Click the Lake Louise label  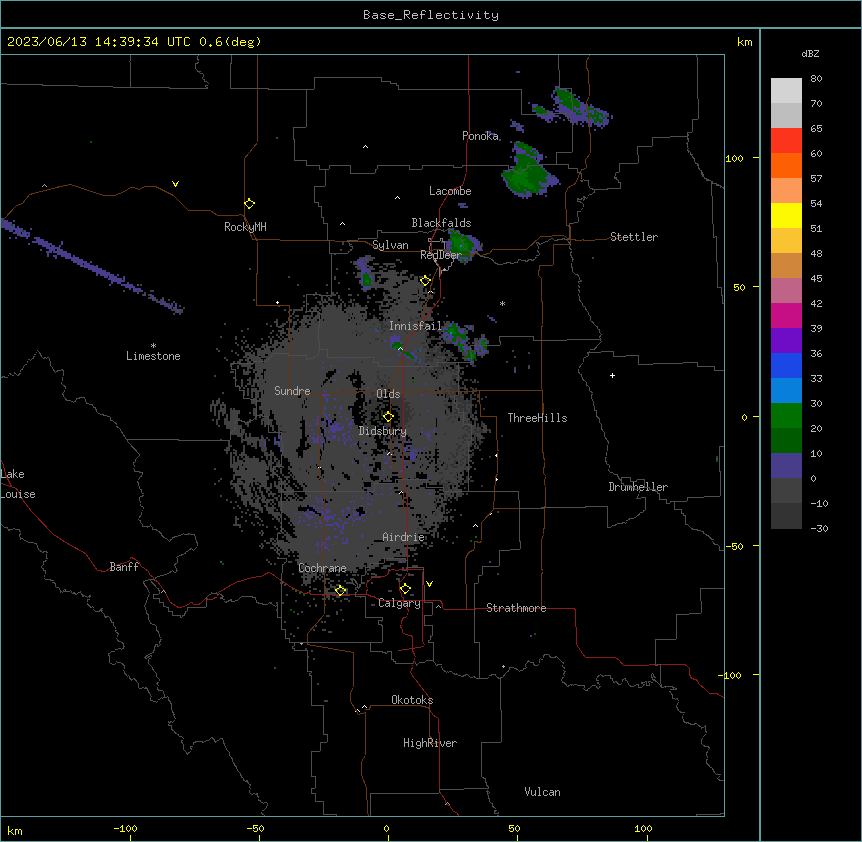pos(18,484)
